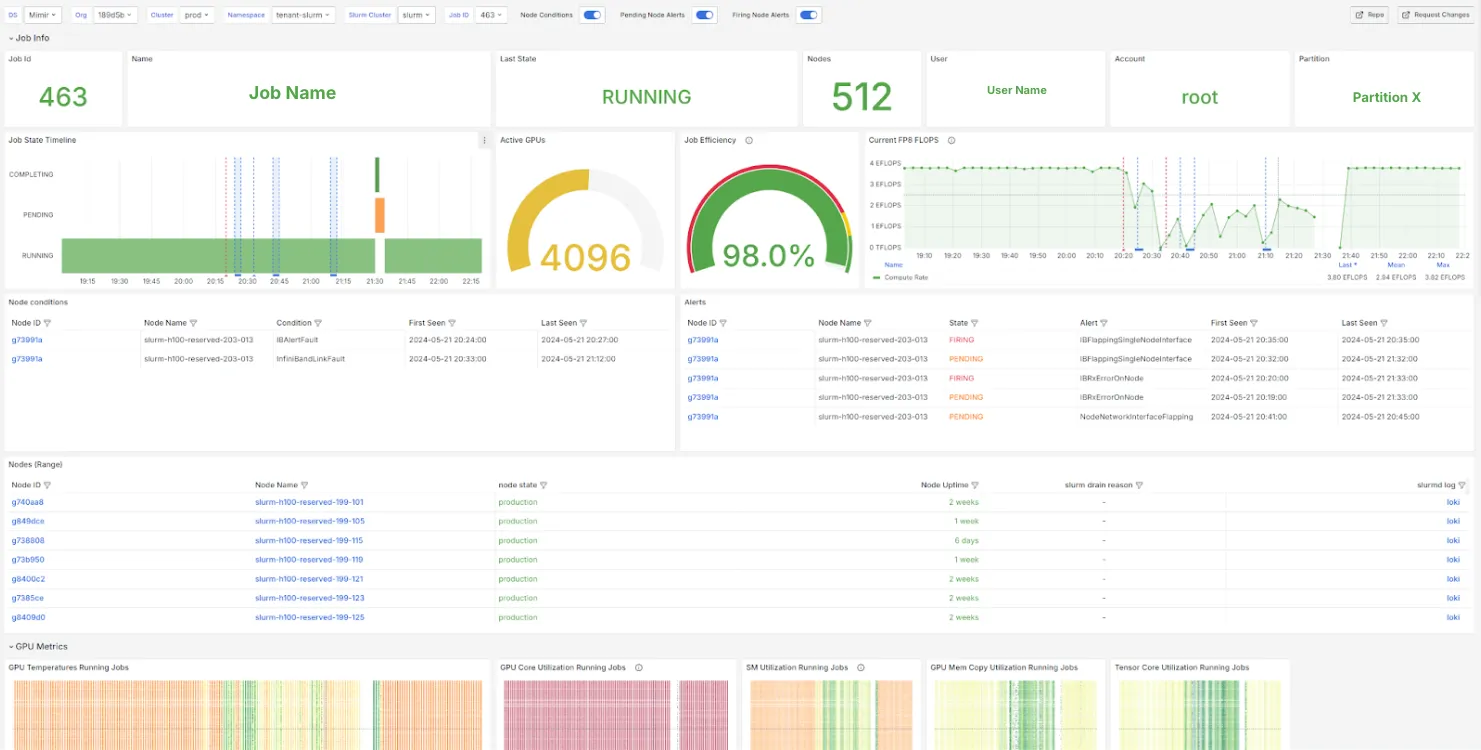
Task: Click the IBAlertFault condition cell
Action: pos(297,340)
